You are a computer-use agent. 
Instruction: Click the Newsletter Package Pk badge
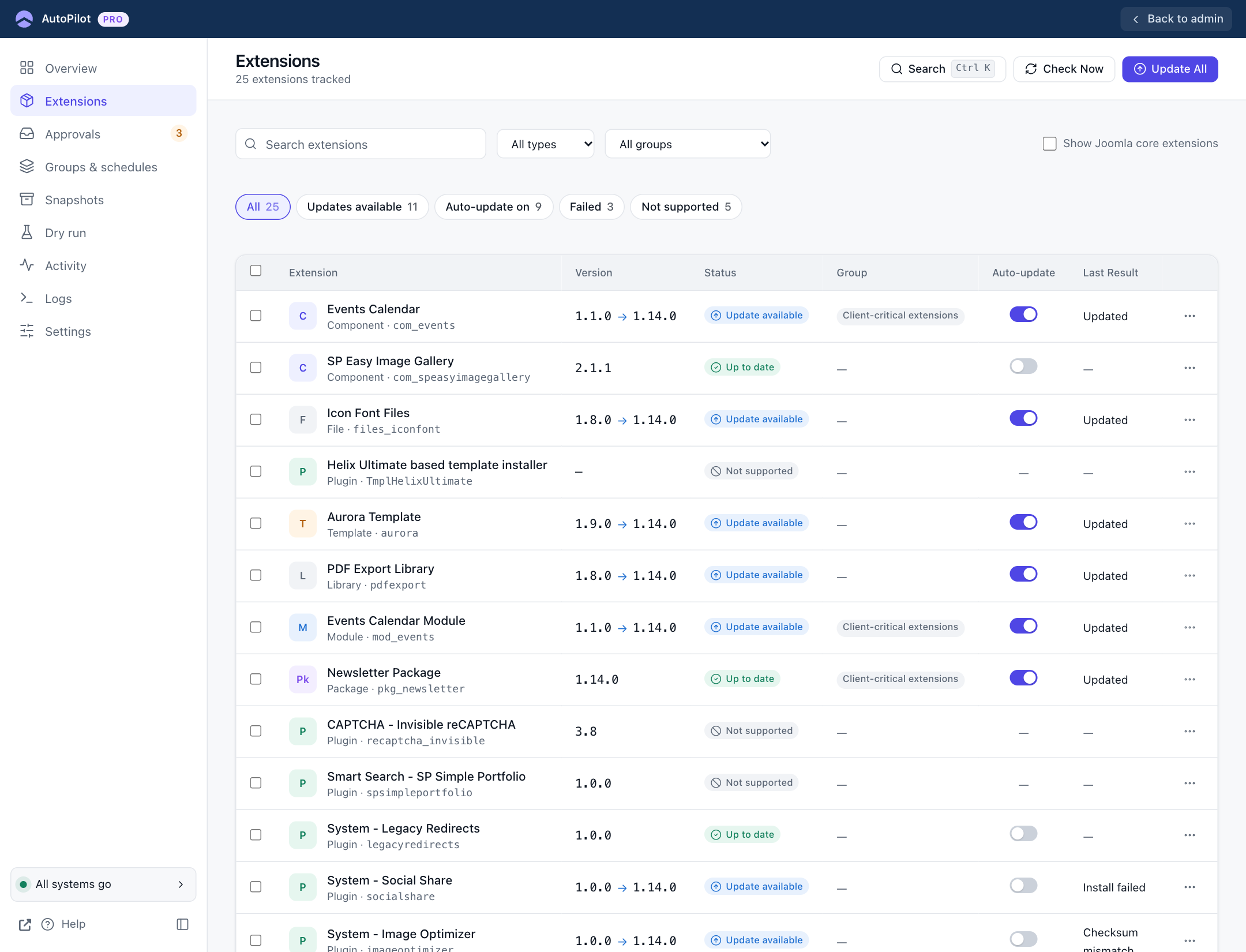(303, 680)
